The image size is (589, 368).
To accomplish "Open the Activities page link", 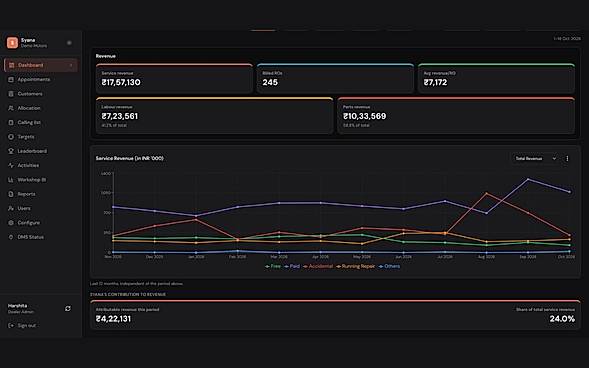I will pyautogui.click(x=41, y=165).
